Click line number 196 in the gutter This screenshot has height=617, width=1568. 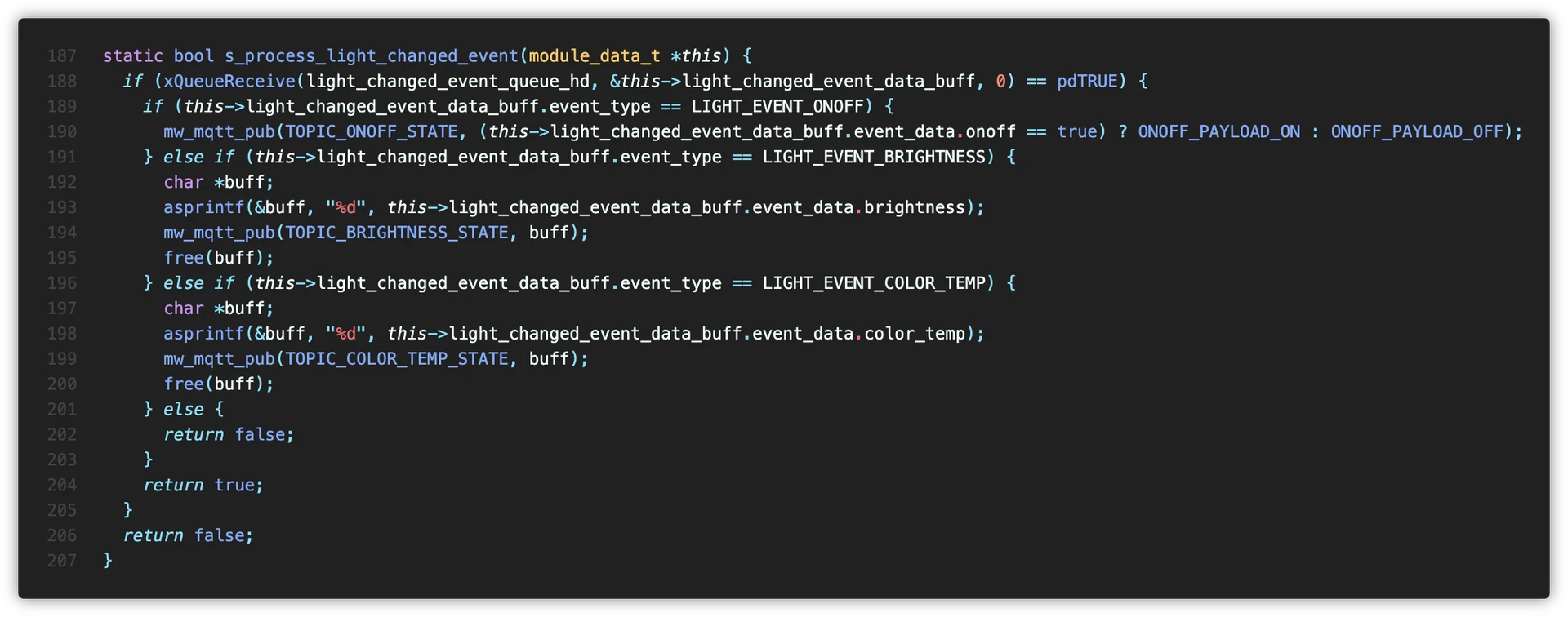click(x=62, y=283)
